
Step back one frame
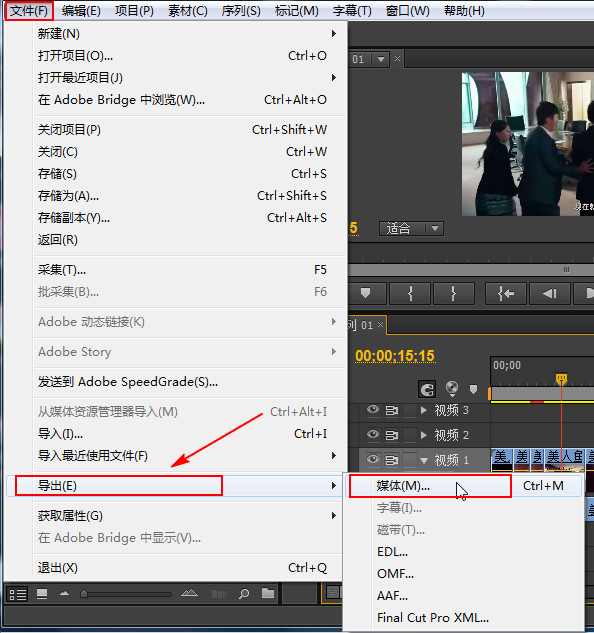[x=550, y=293]
